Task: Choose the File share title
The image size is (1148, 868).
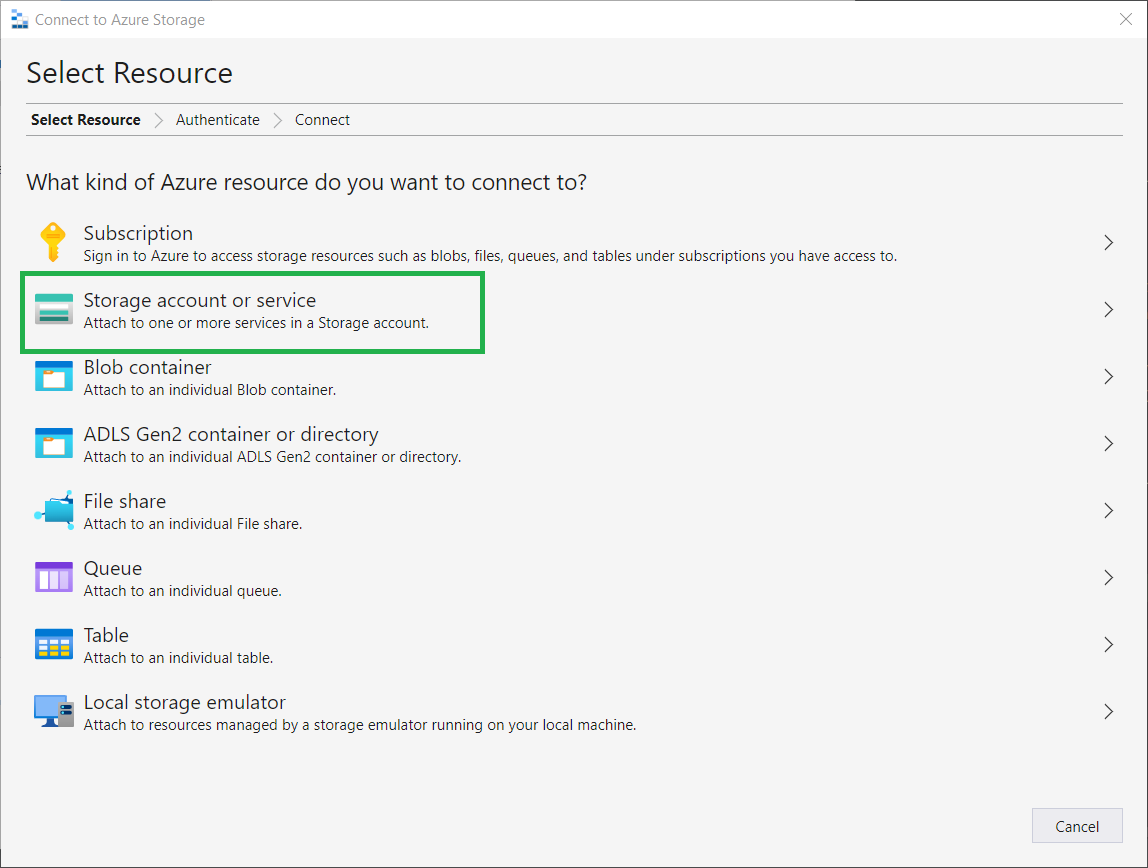Action: (x=124, y=501)
